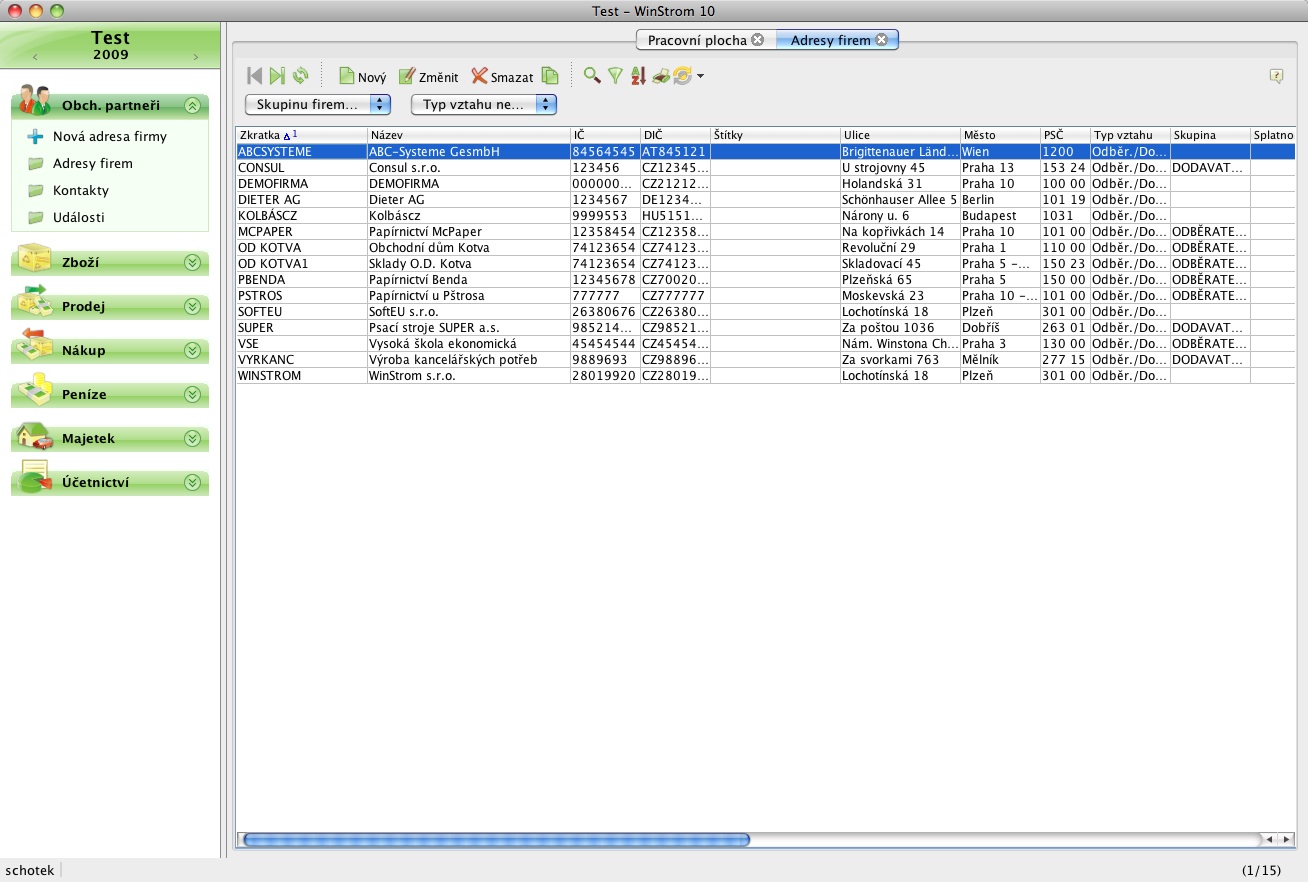The width and height of the screenshot is (1308, 882).
Task: Go to next year with the right arrow
Action: coord(196,57)
